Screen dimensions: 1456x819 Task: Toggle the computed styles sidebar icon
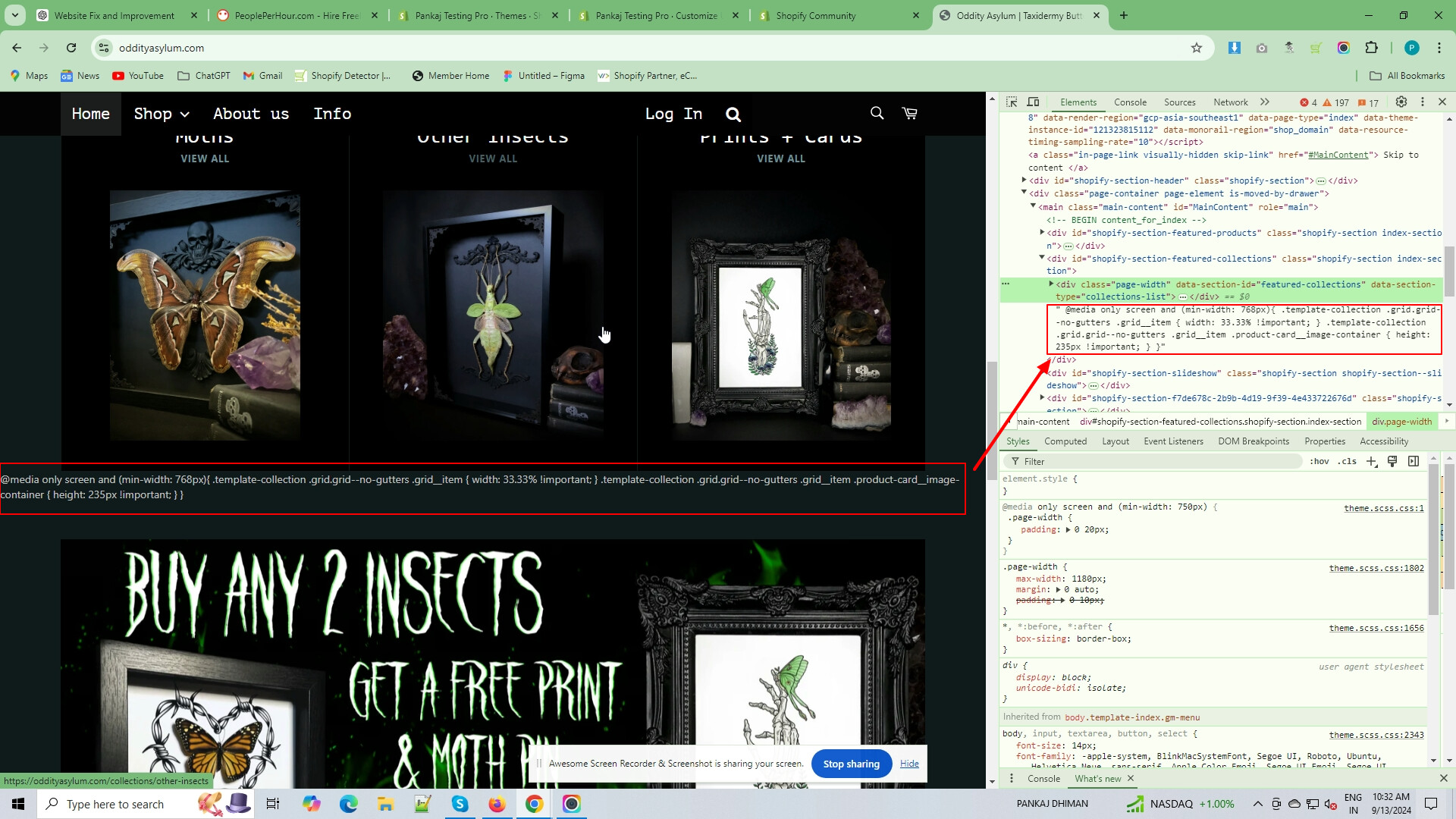(x=1414, y=461)
